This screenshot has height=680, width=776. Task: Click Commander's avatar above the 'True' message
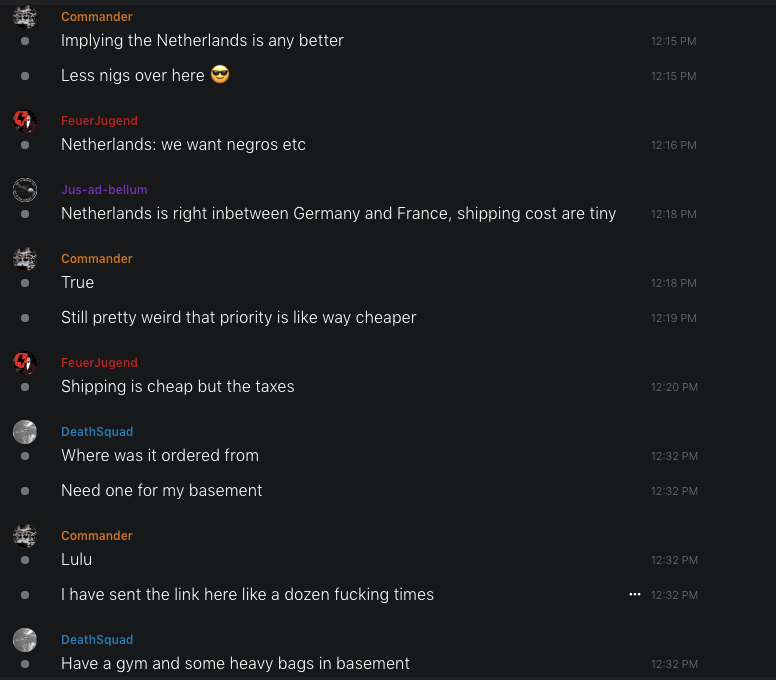(x=25, y=259)
